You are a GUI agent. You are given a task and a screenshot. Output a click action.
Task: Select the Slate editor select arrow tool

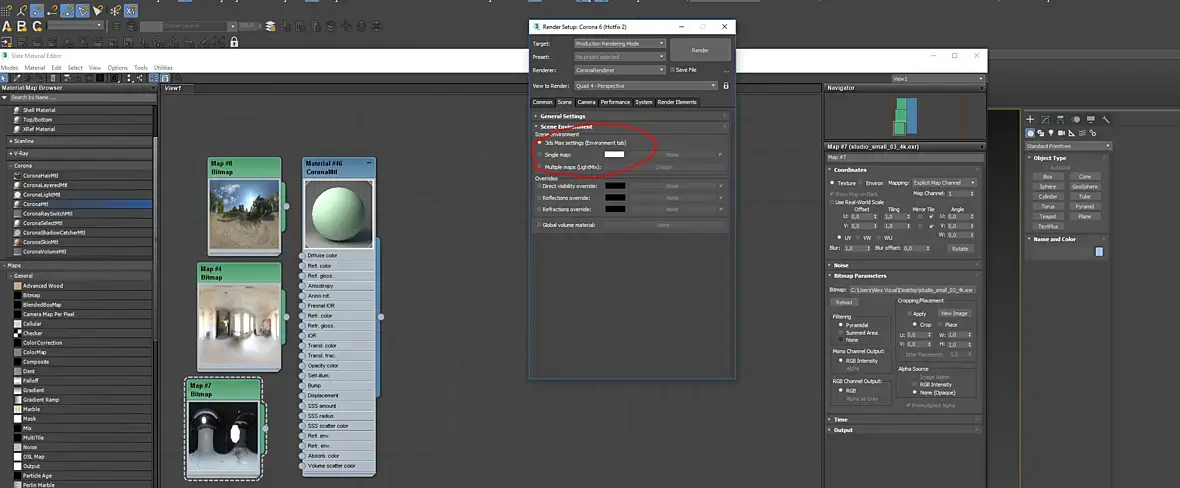click(3, 78)
